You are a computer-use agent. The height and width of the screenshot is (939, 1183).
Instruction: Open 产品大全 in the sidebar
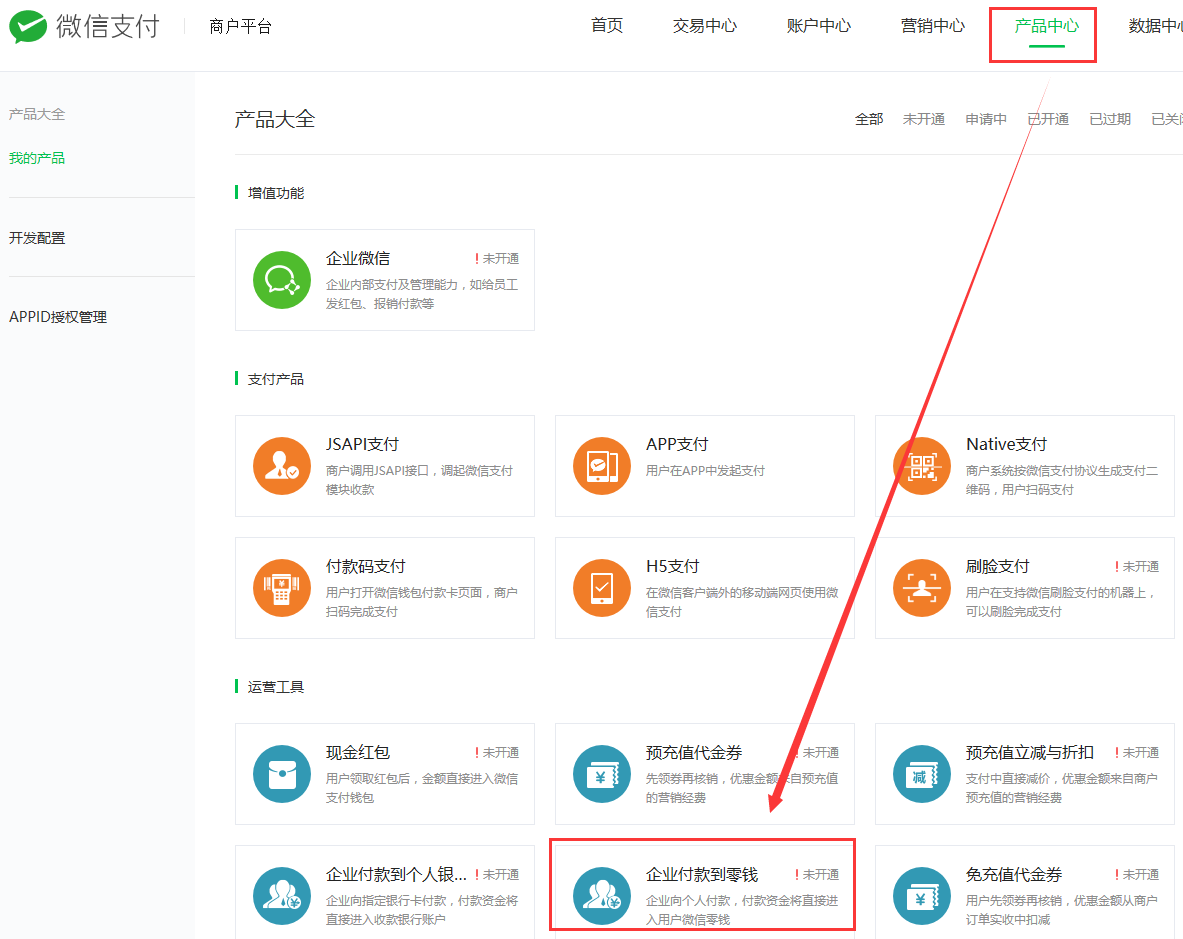[x=37, y=115]
